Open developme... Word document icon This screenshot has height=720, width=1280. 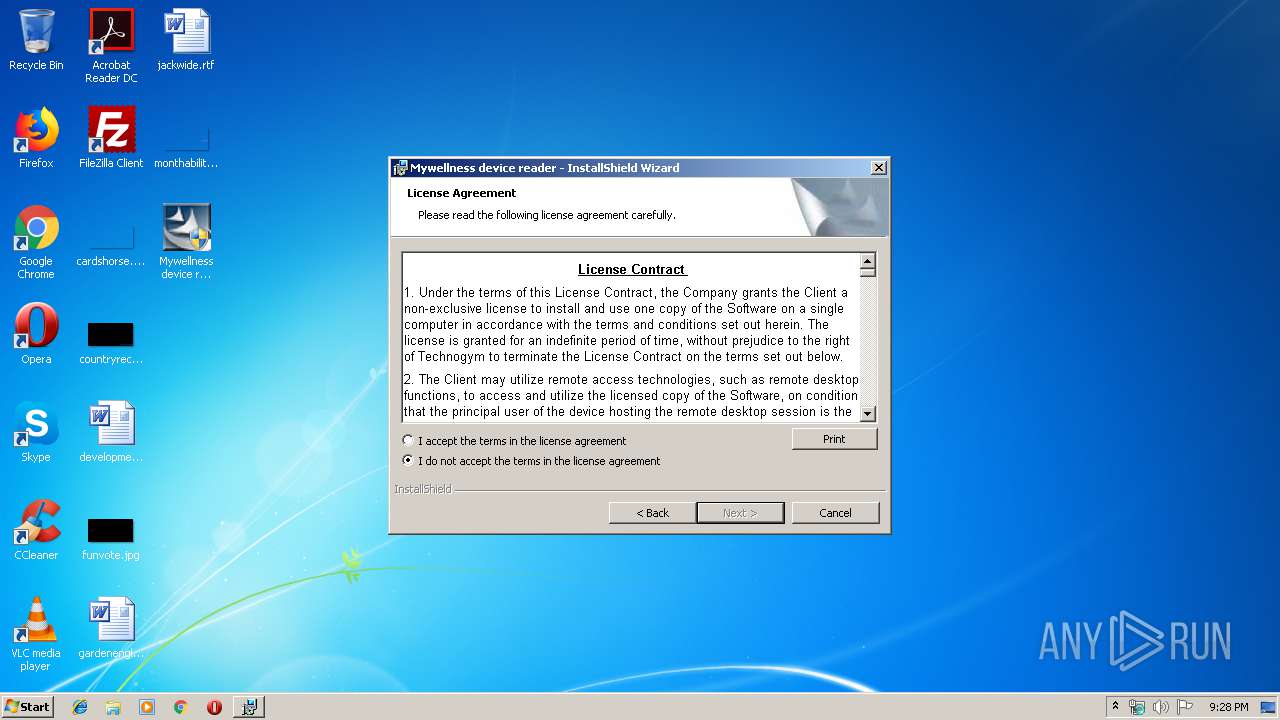[111, 432]
